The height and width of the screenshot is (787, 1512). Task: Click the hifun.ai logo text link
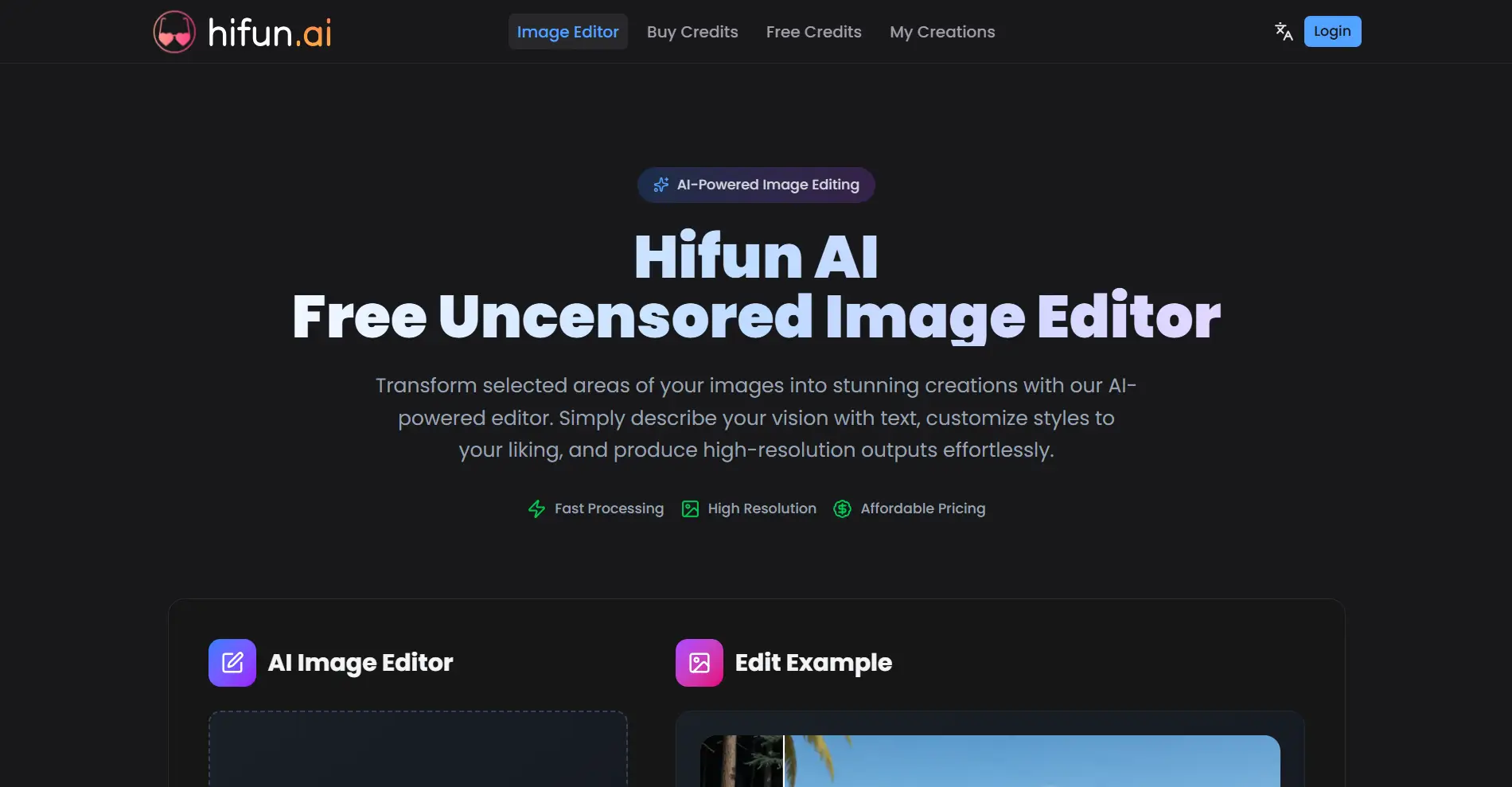coord(268,33)
